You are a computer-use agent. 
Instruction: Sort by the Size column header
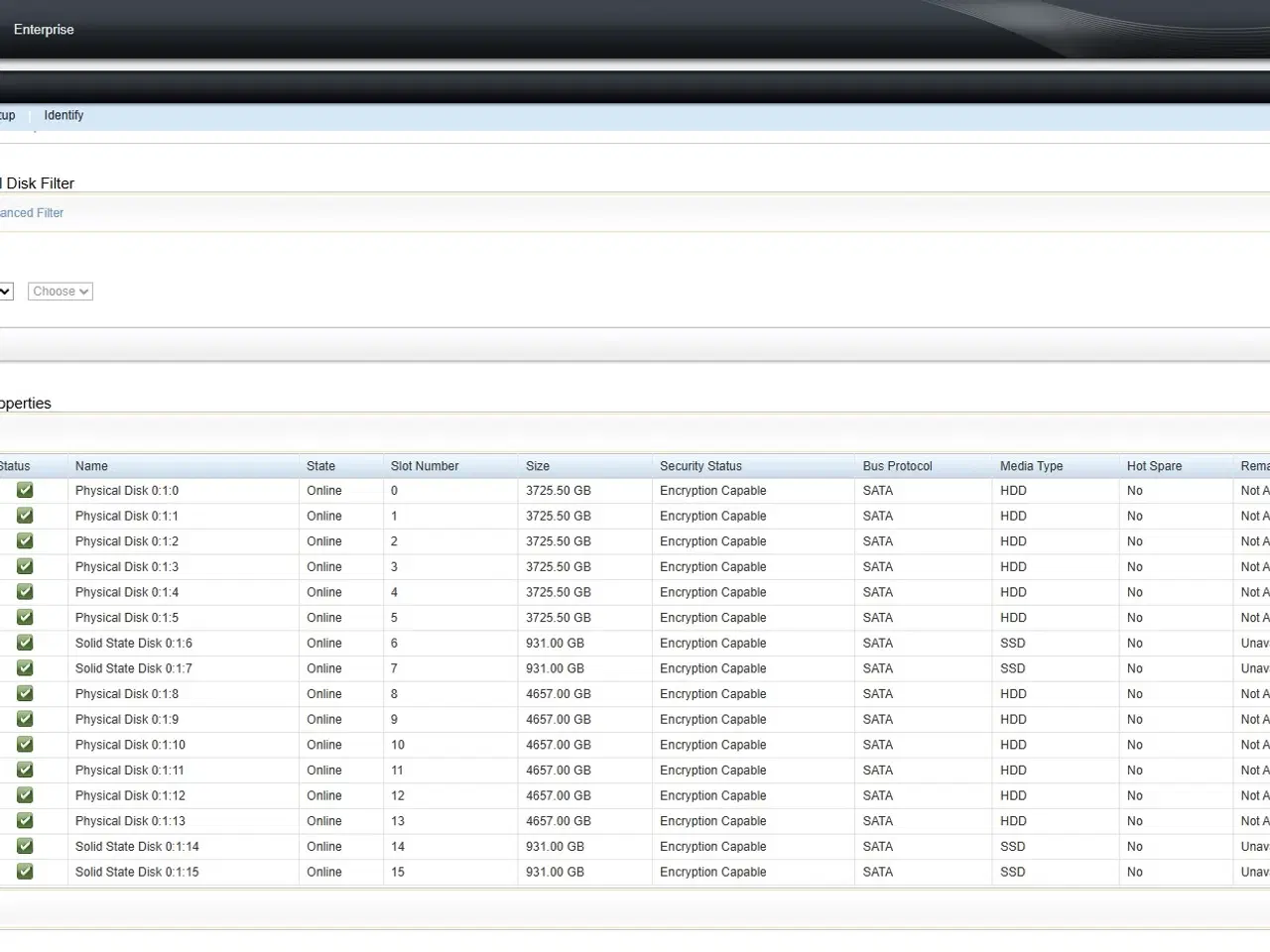point(538,466)
